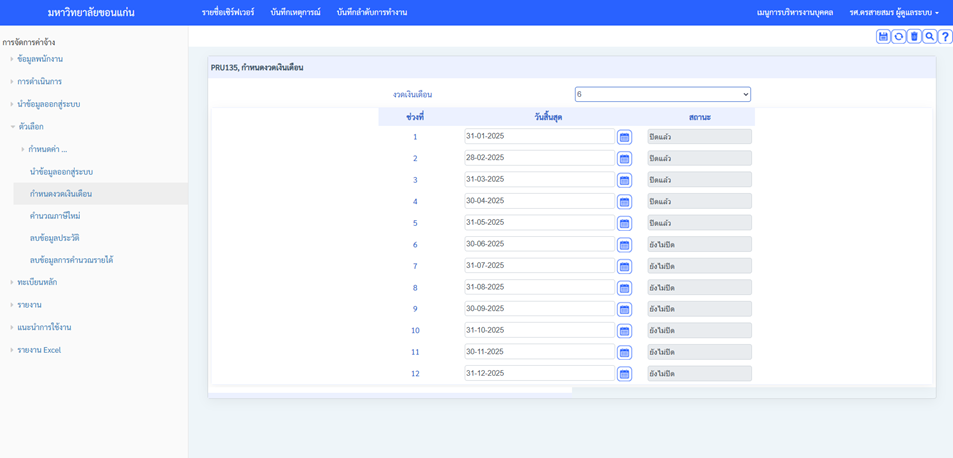The image size is (953, 458).
Task: Click the magnifying glass search icon
Action: coord(929,37)
